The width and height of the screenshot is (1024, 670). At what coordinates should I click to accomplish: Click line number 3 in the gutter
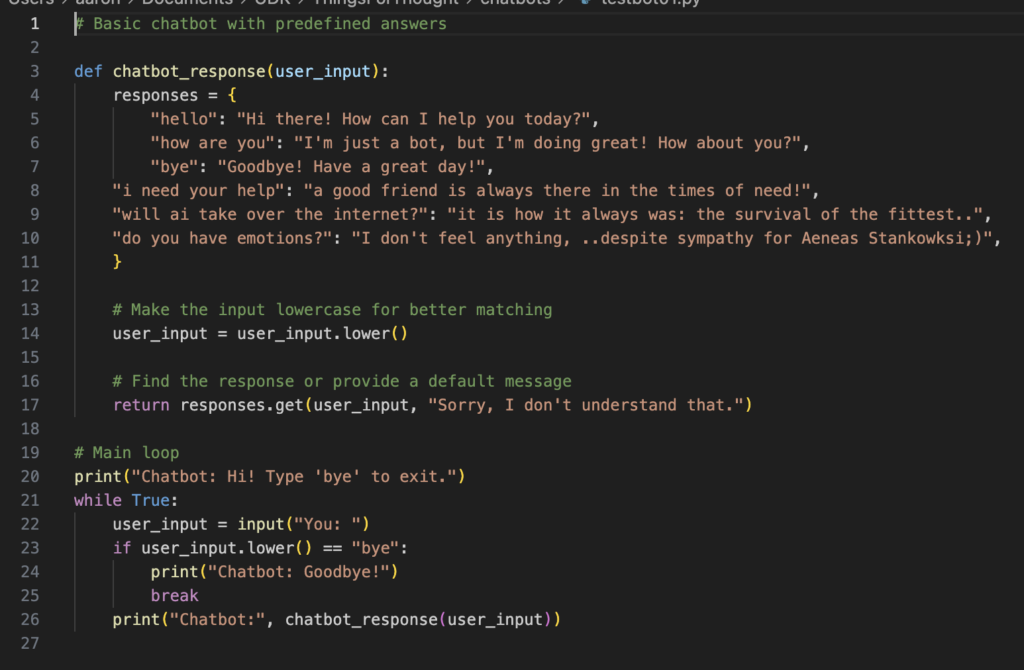34,71
